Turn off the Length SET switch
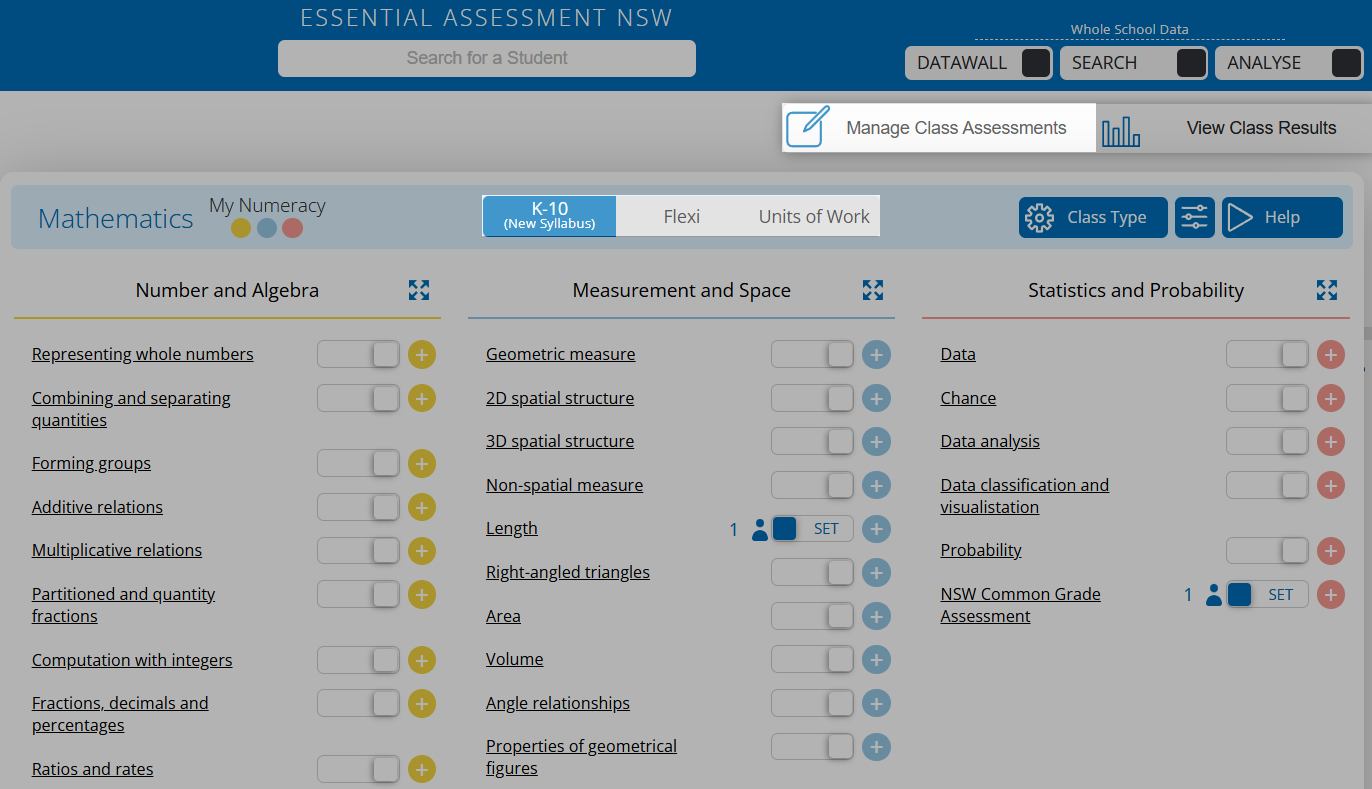The width and height of the screenshot is (1372, 789). [x=812, y=529]
